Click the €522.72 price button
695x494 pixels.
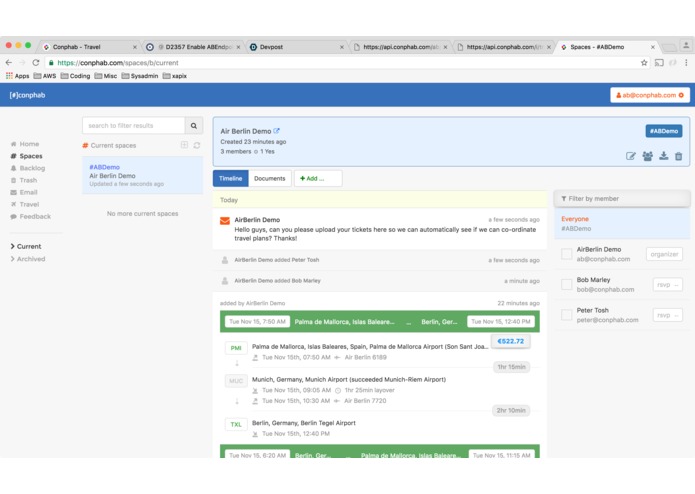pyautogui.click(x=510, y=341)
